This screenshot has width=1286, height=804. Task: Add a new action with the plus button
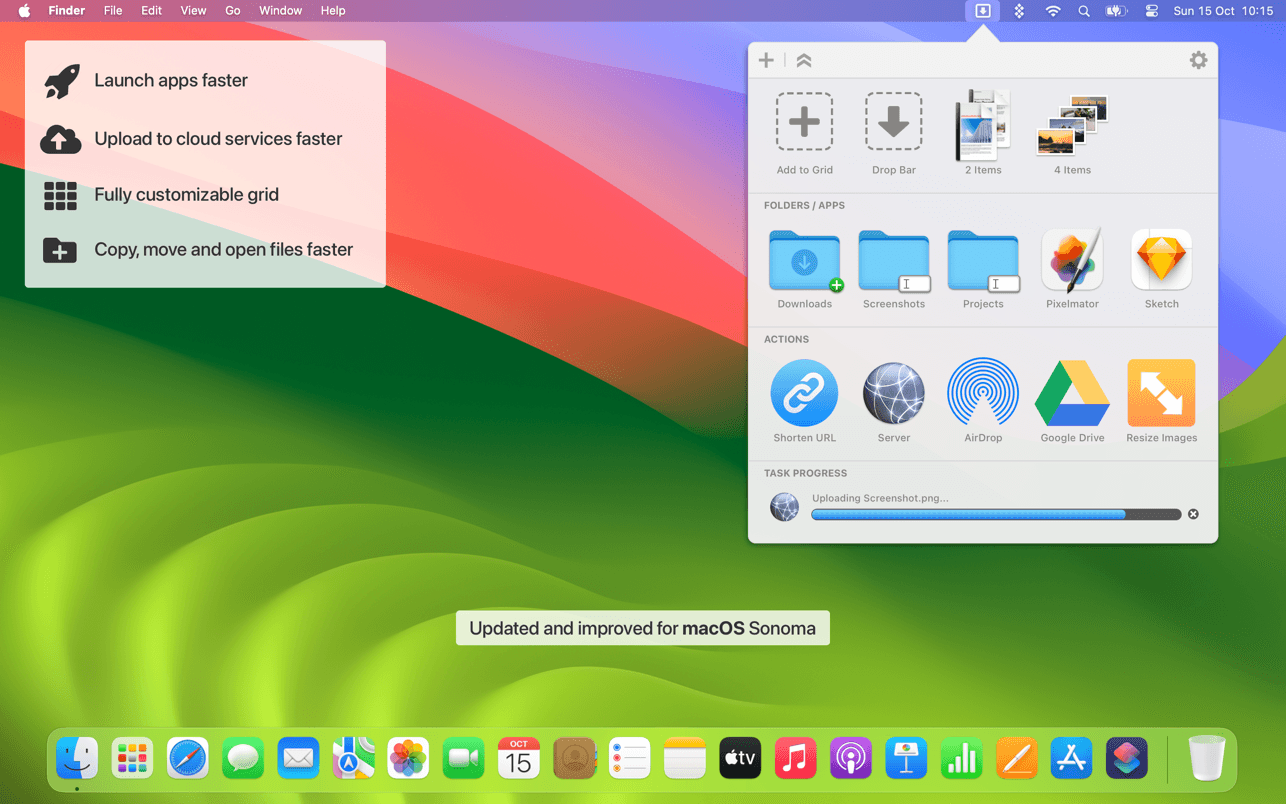(x=766, y=60)
